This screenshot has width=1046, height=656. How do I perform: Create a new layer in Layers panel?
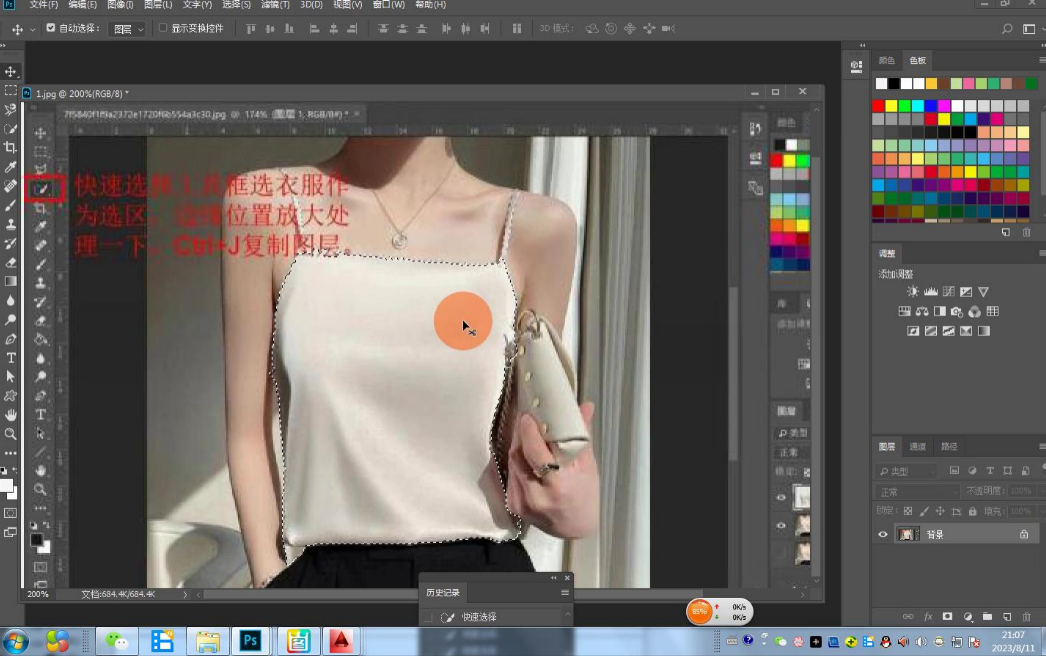(x=1007, y=617)
